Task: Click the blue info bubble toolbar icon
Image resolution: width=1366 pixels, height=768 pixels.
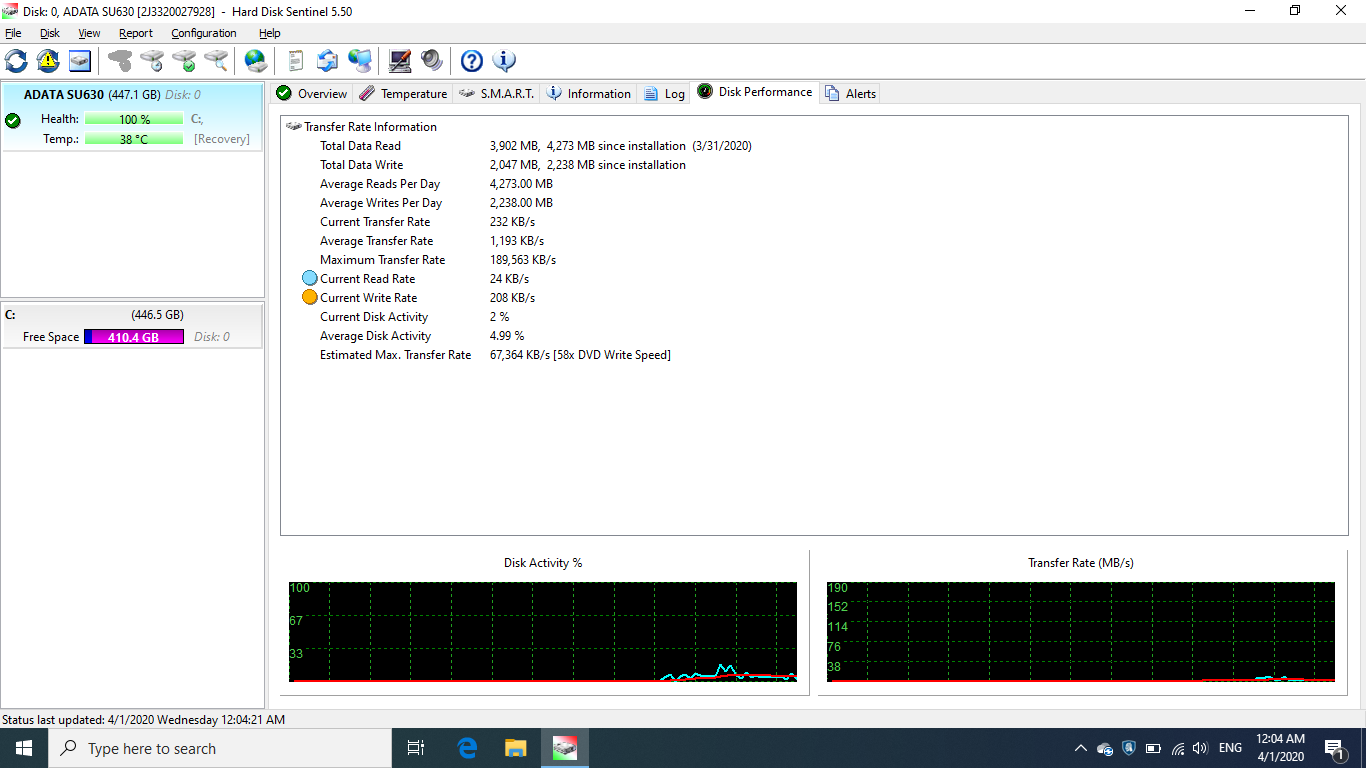Action: pos(504,61)
